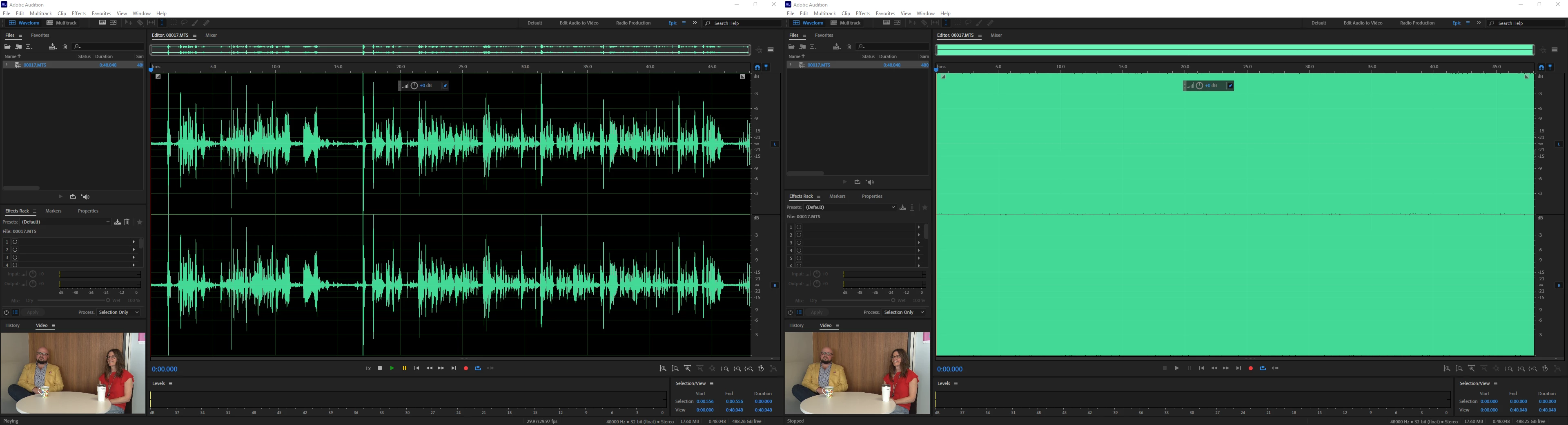
Task: Select the Slip tool in left window
Action: (x=151, y=23)
